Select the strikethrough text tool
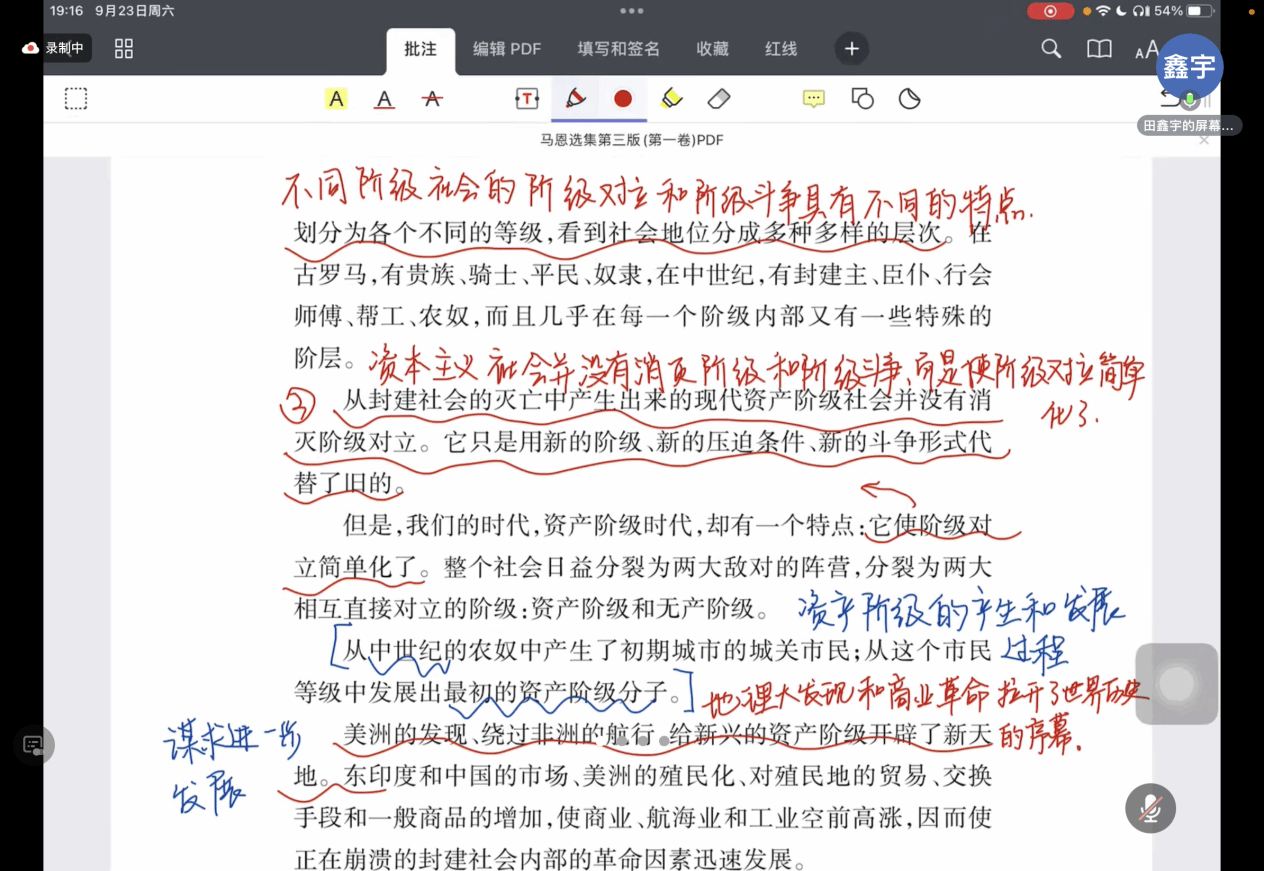The height and width of the screenshot is (871, 1264). (x=432, y=99)
